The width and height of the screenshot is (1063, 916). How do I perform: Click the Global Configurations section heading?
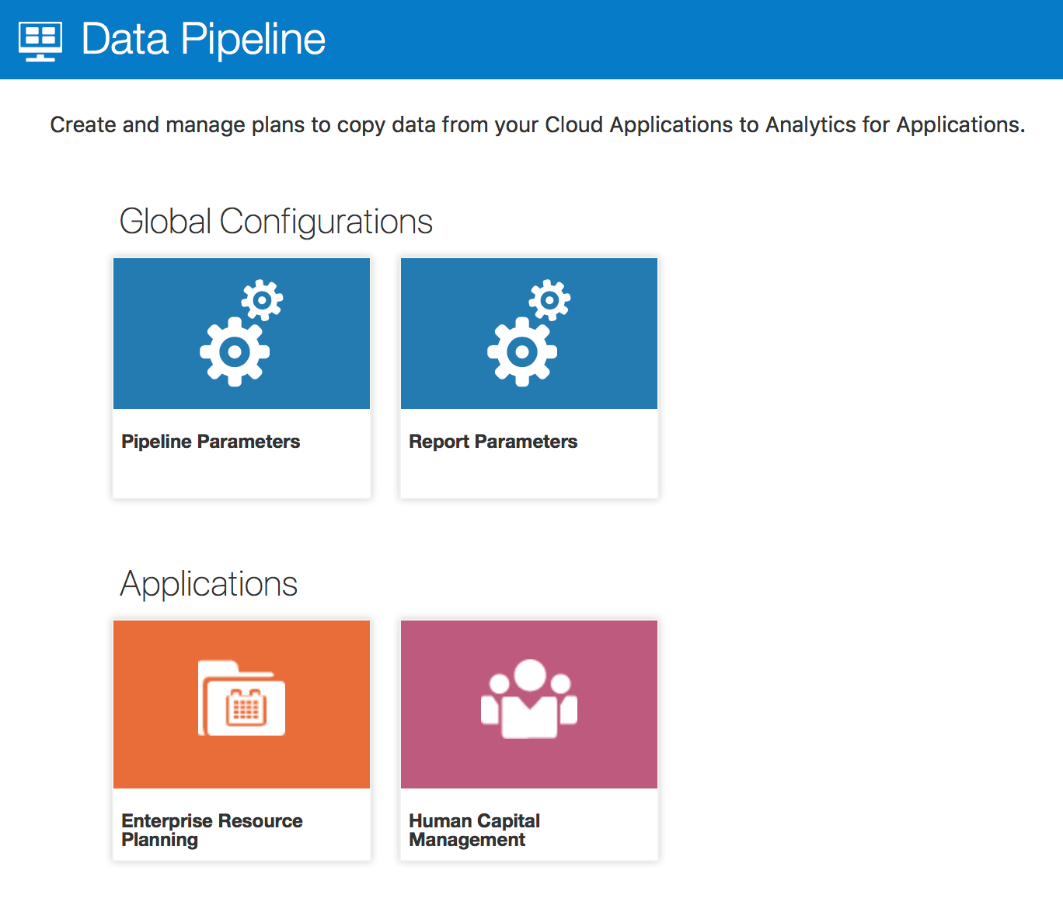click(x=276, y=221)
